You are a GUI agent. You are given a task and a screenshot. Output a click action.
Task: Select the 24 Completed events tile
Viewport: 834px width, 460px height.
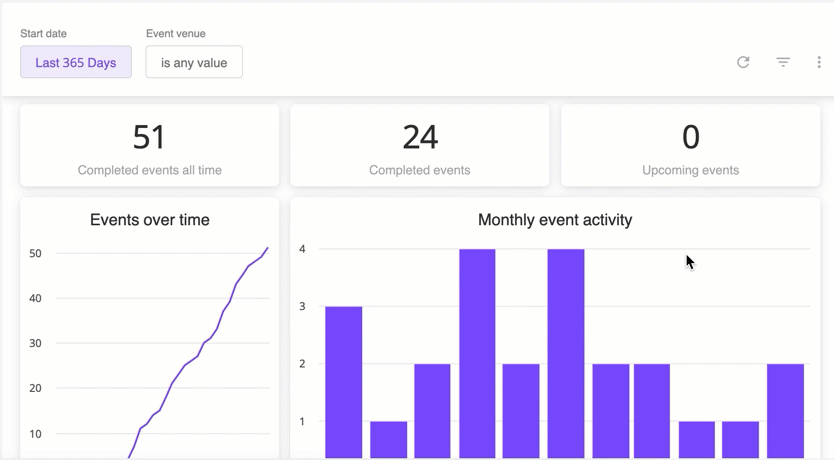tap(420, 146)
